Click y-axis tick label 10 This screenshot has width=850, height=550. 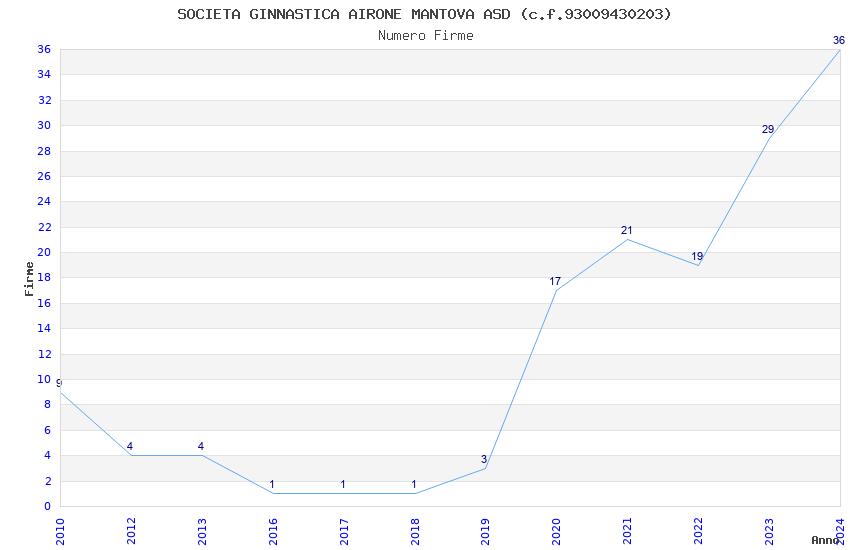(x=44, y=379)
